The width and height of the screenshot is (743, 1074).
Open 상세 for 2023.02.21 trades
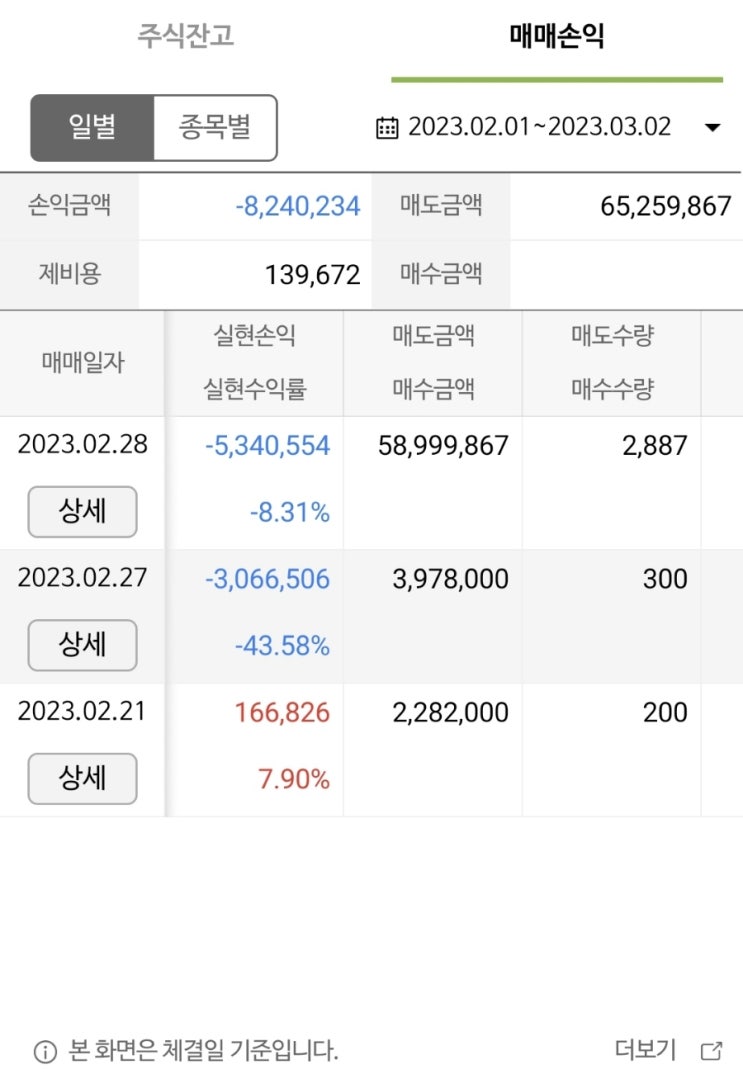[82, 778]
